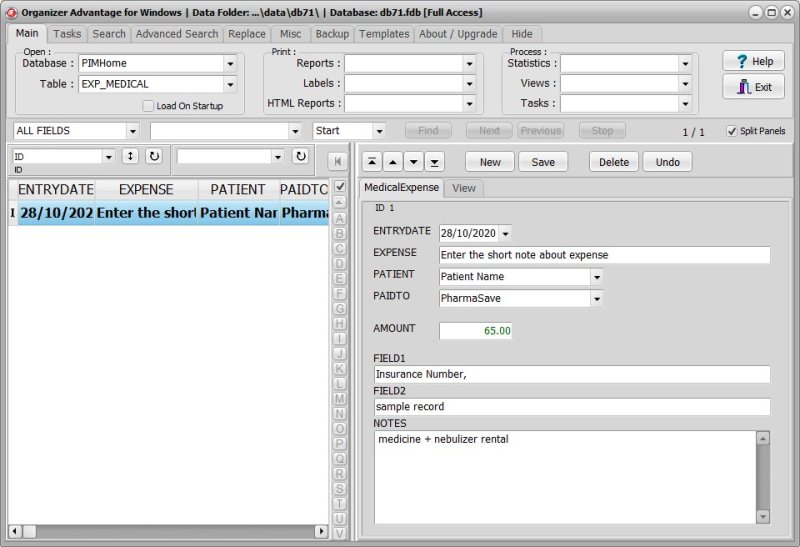The height and width of the screenshot is (547, 800).
Task: Open the ALL FIELDS search dropdown
Action: pos(133,131)
